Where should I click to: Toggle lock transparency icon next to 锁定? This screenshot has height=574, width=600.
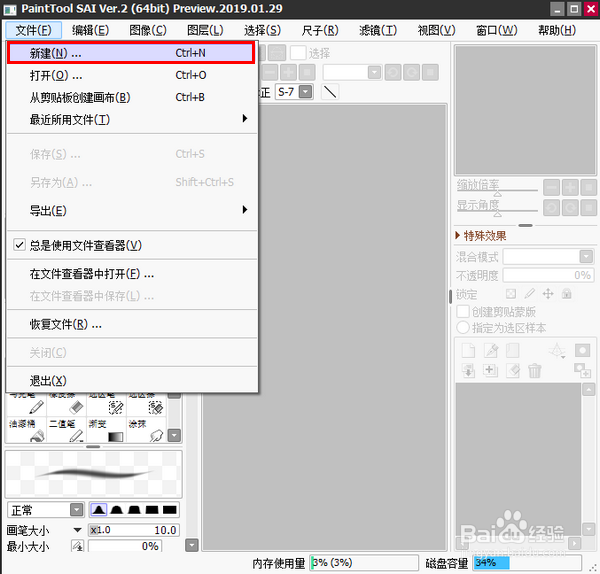tap(511, 294)
